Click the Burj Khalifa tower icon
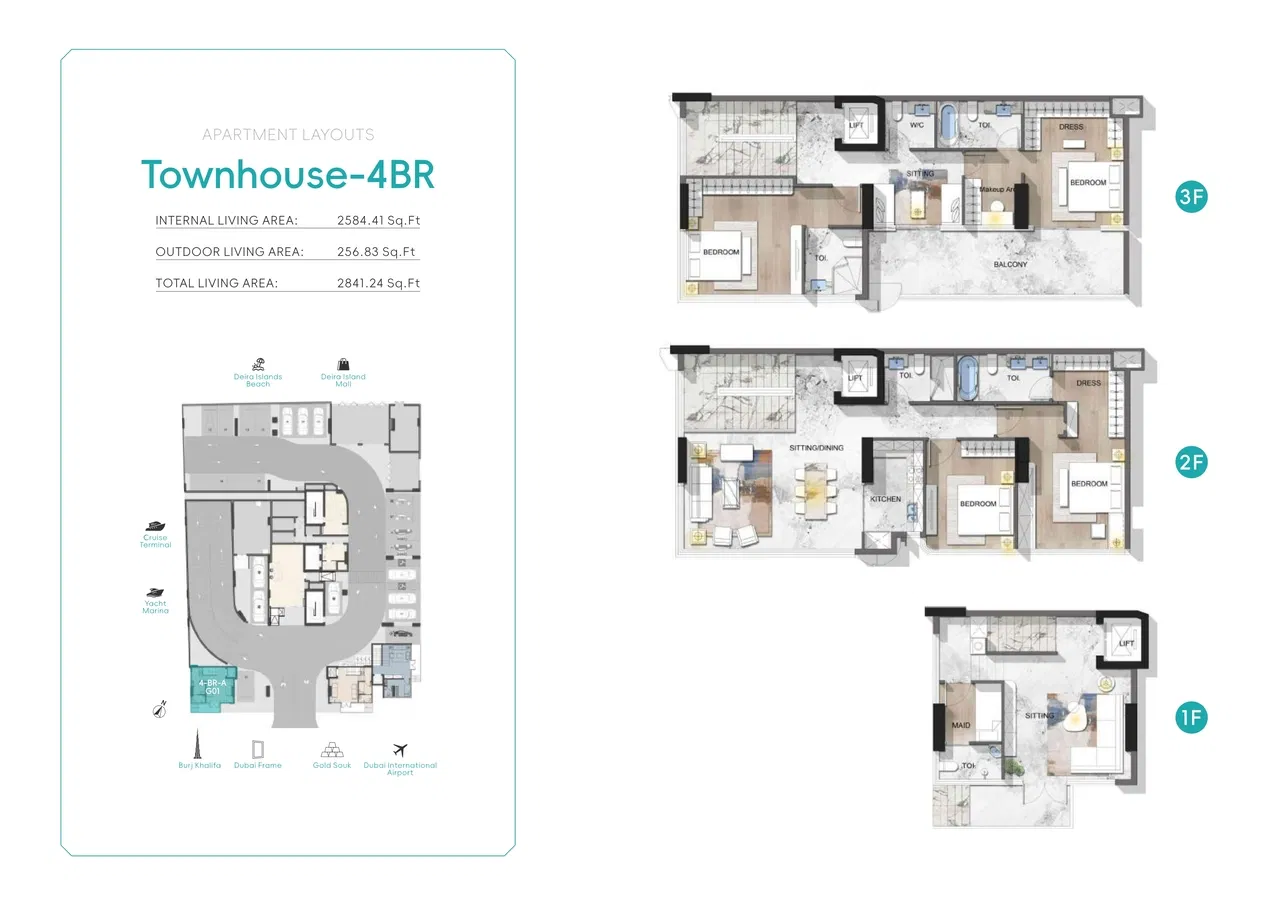This screenshot has width=1280, height=905. click(x=199, y=746)
